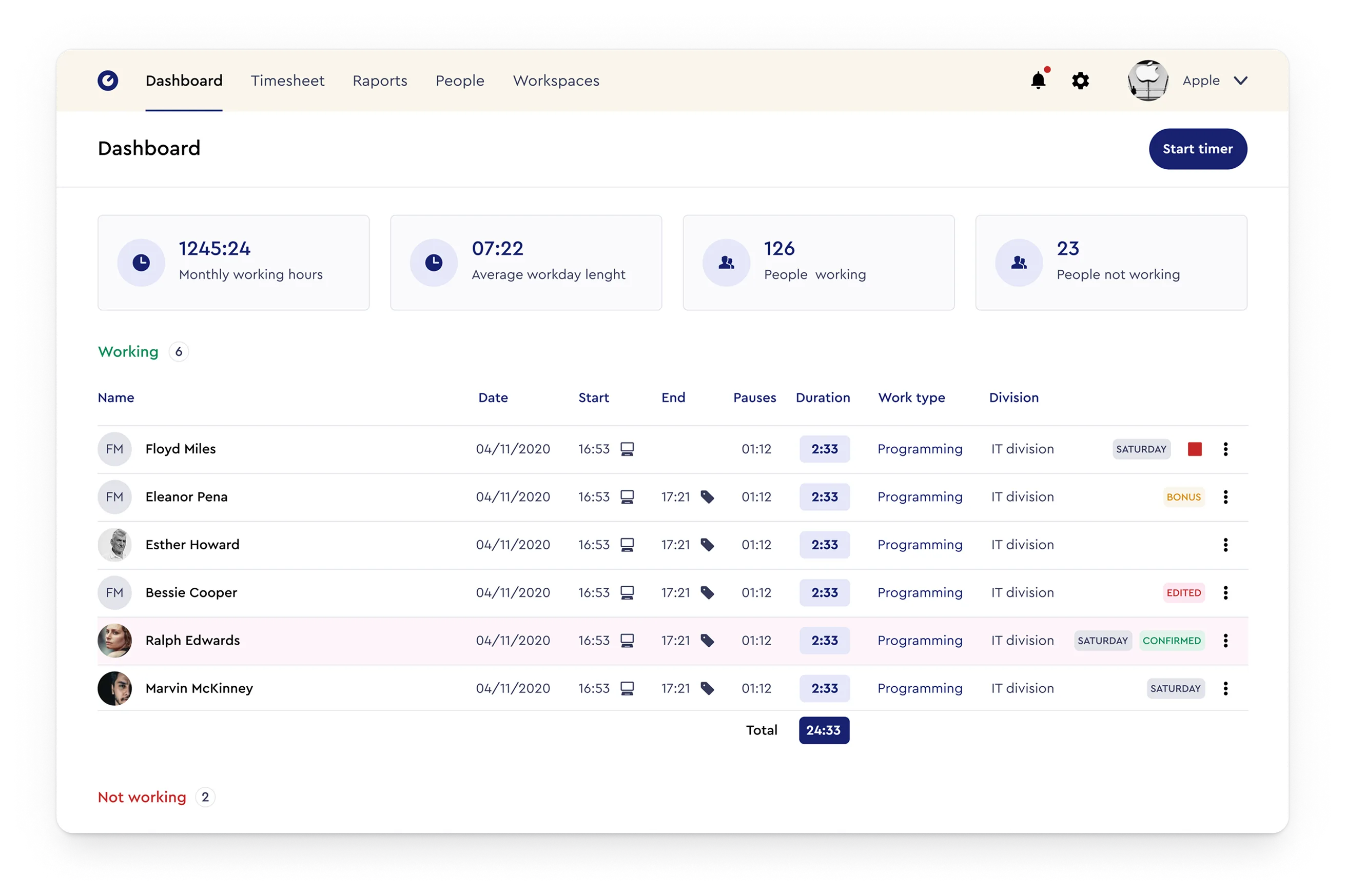
Task: Click the Average workday length clock icon
Action: [x=434, y=262]
